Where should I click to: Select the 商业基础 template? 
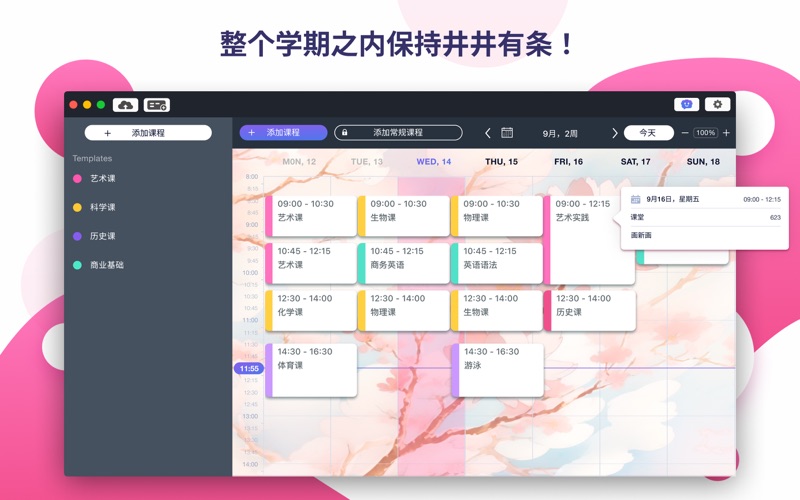(107, 265)
